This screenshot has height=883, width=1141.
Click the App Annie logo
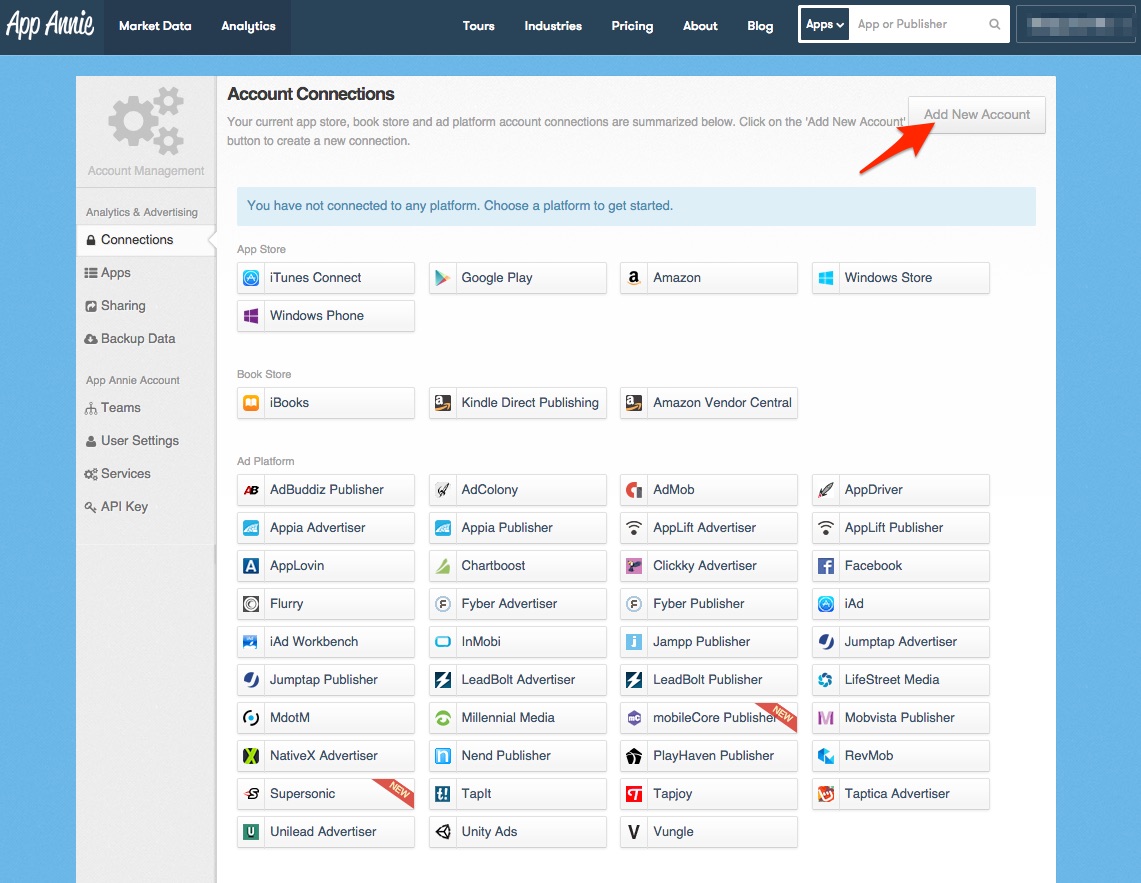click(x=50, y=25)
